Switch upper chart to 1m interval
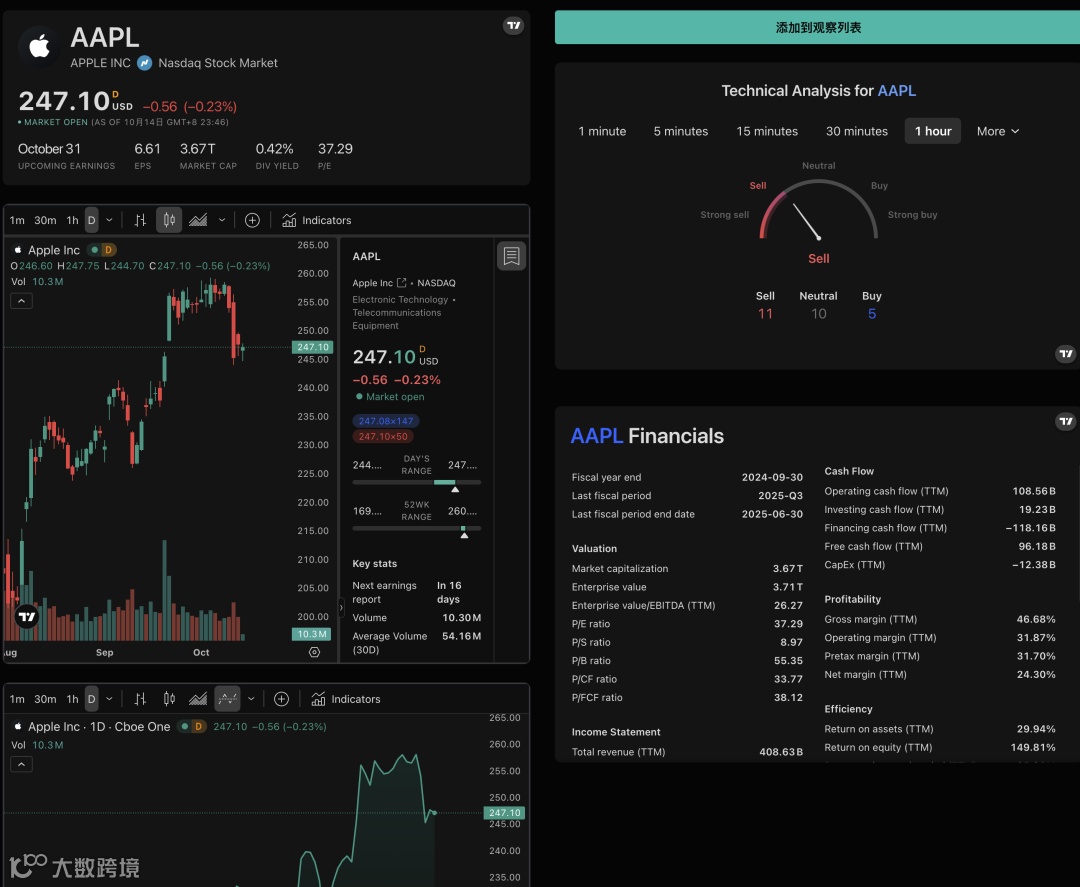The image size is (1080, 887). point(17,220)
